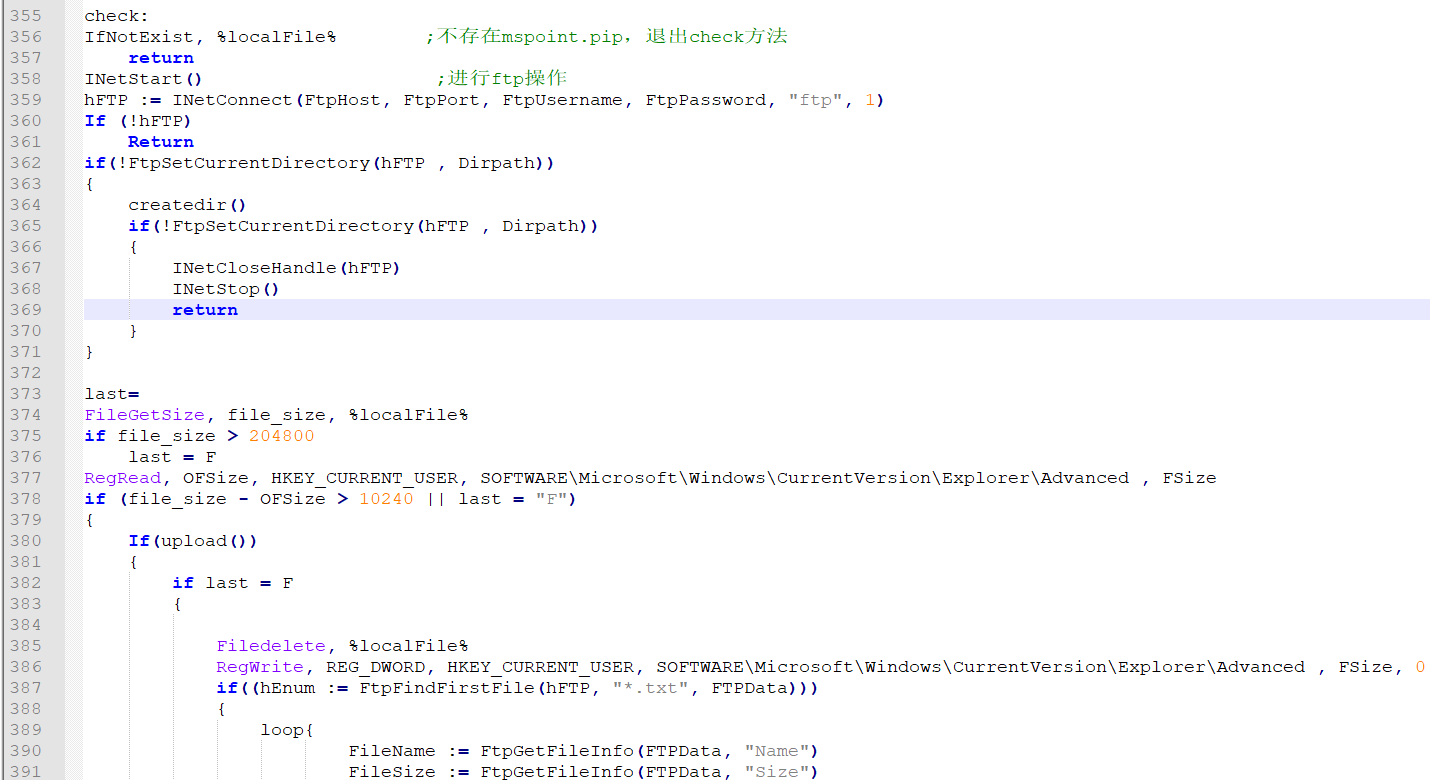Click the If(upload()) statement

(193, 541)
